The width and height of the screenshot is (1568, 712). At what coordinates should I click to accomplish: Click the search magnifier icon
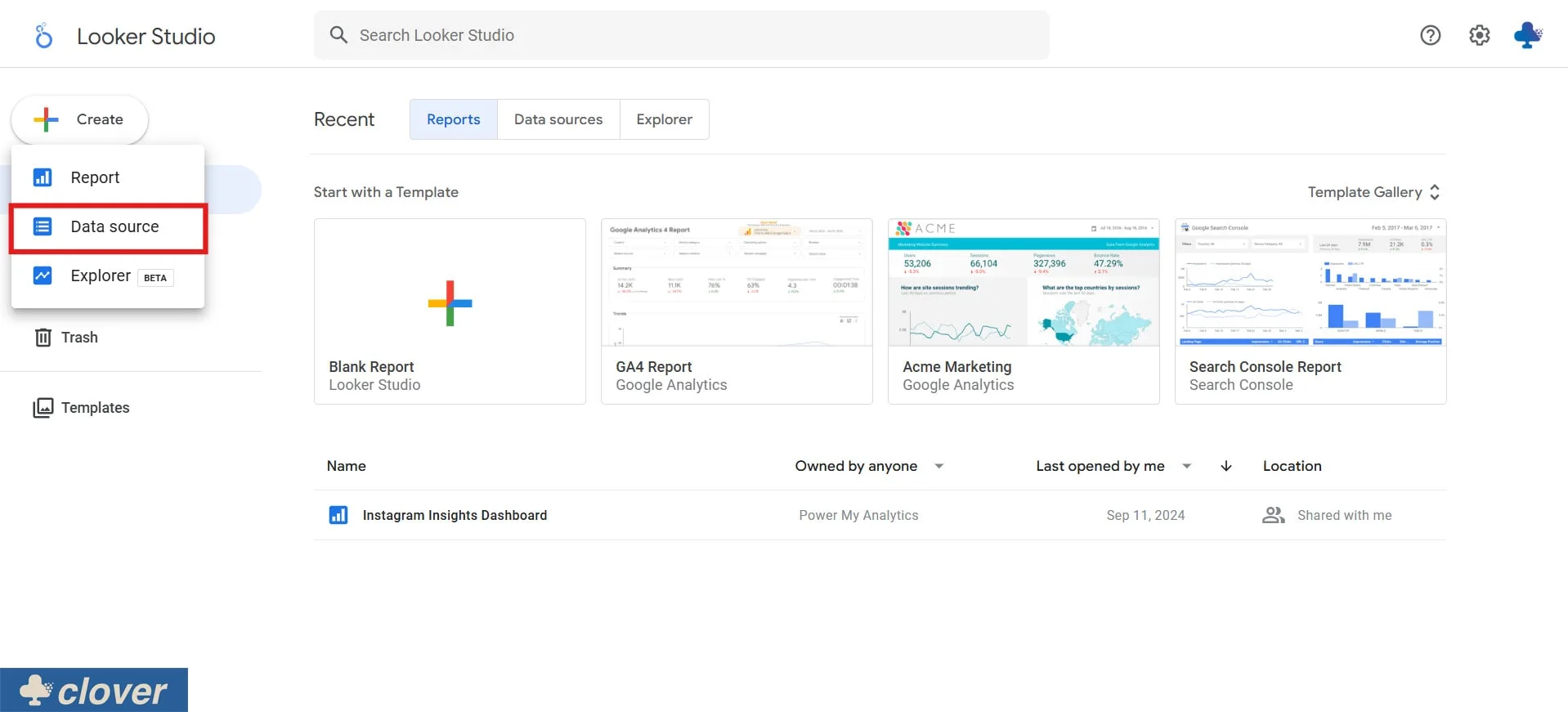(x=338, y=34)
